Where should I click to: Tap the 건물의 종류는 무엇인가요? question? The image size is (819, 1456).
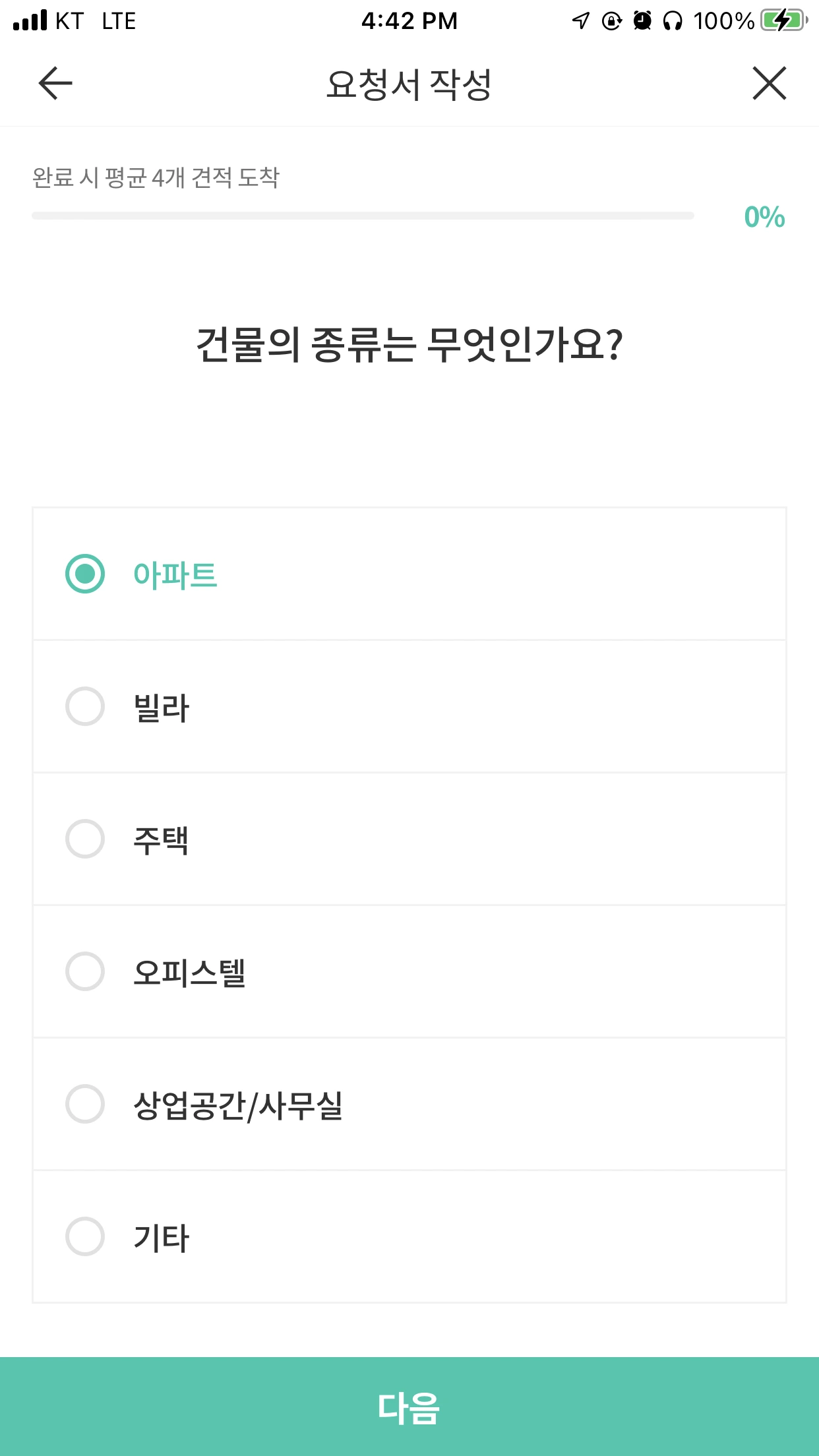[409, 345]
